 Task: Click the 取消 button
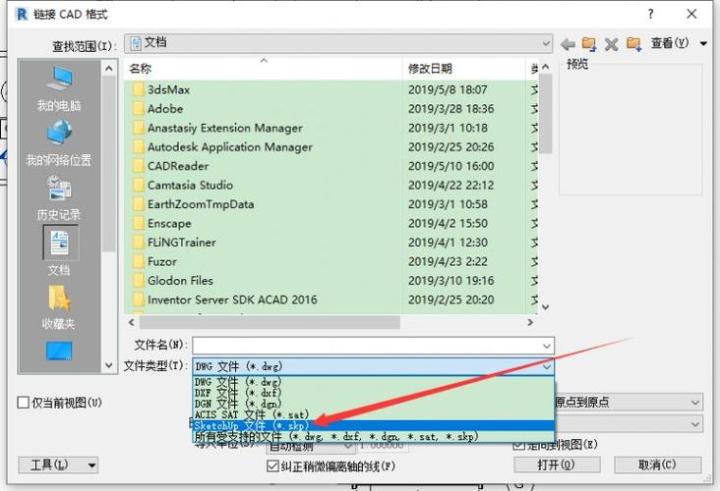click(x=657, y=465)
